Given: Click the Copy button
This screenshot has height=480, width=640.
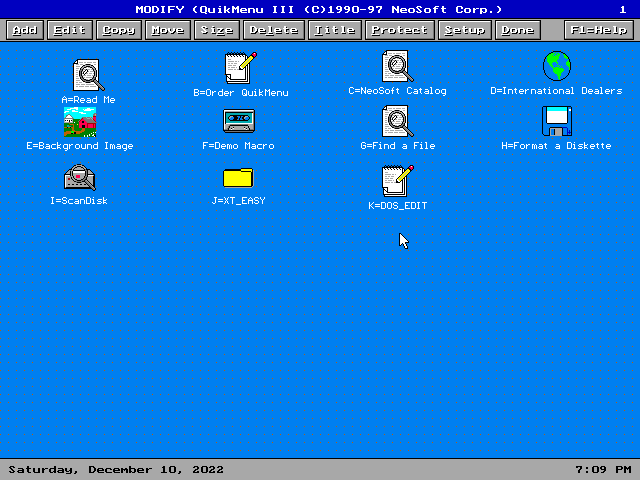Looking at the screenshot, I should click(x=118, y=30).
